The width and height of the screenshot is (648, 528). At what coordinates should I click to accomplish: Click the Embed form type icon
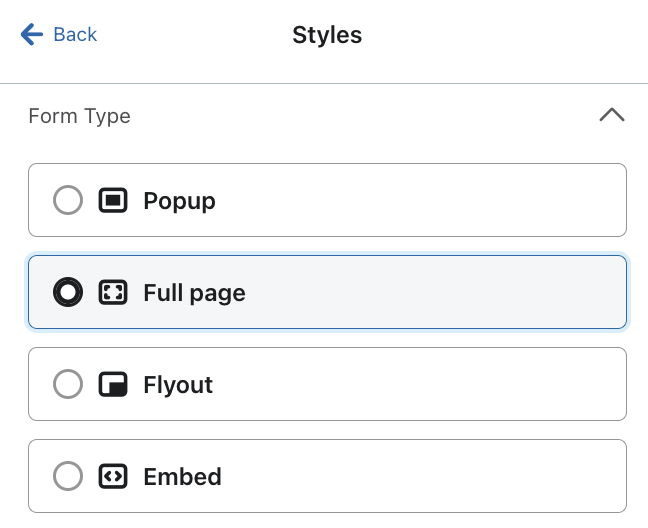(x=113, y=476)
